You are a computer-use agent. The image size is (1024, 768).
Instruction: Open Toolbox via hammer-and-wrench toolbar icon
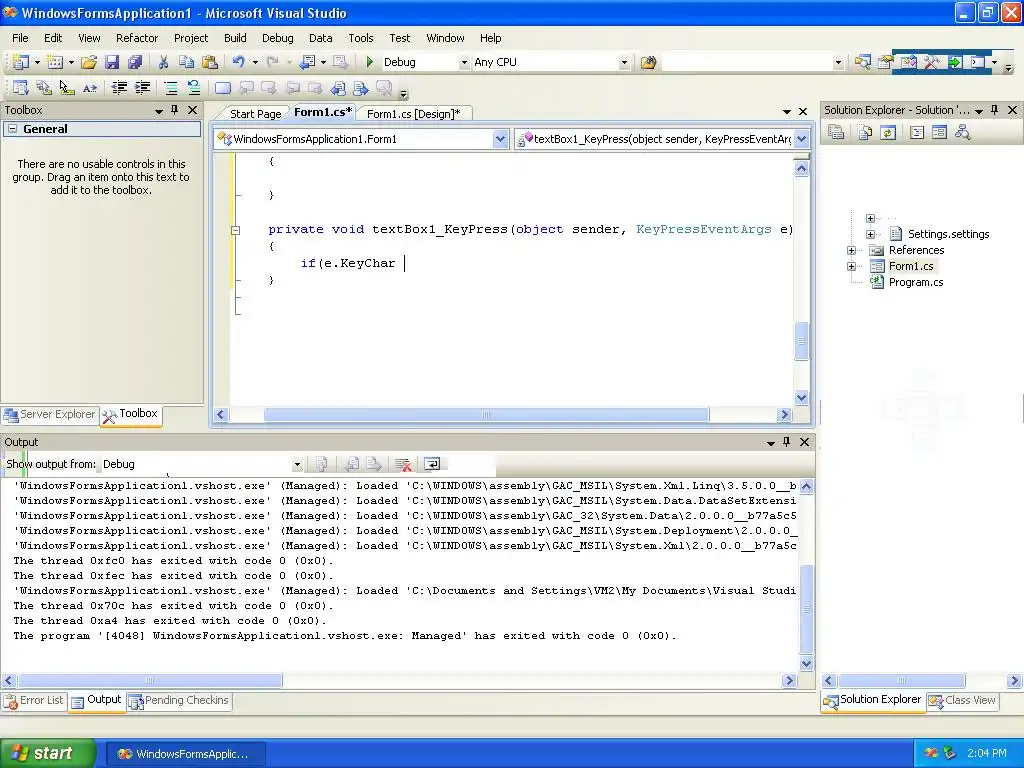pos(932,62)
